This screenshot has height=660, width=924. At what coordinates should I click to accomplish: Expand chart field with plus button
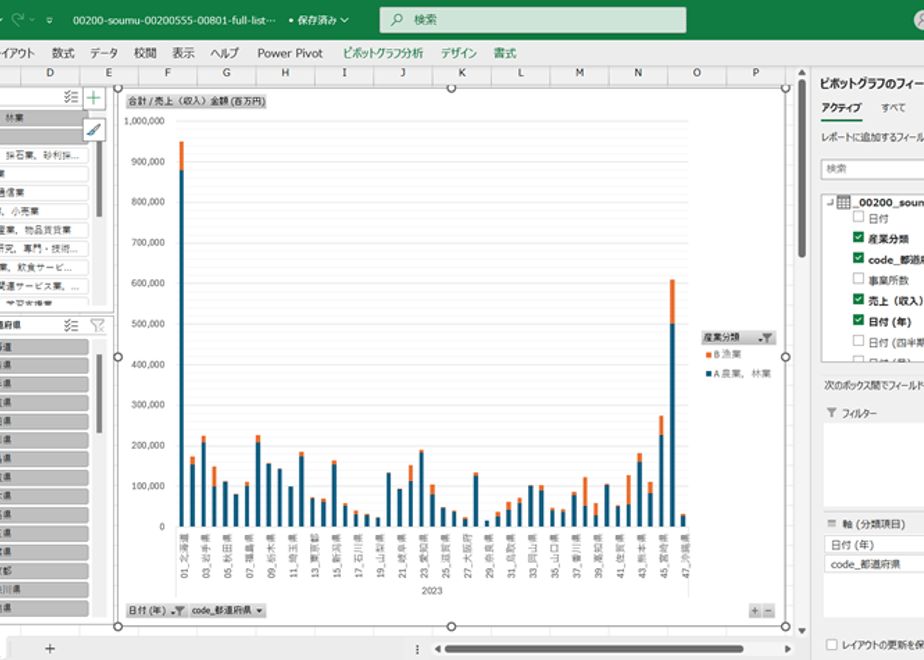click(x=755, y=611)
